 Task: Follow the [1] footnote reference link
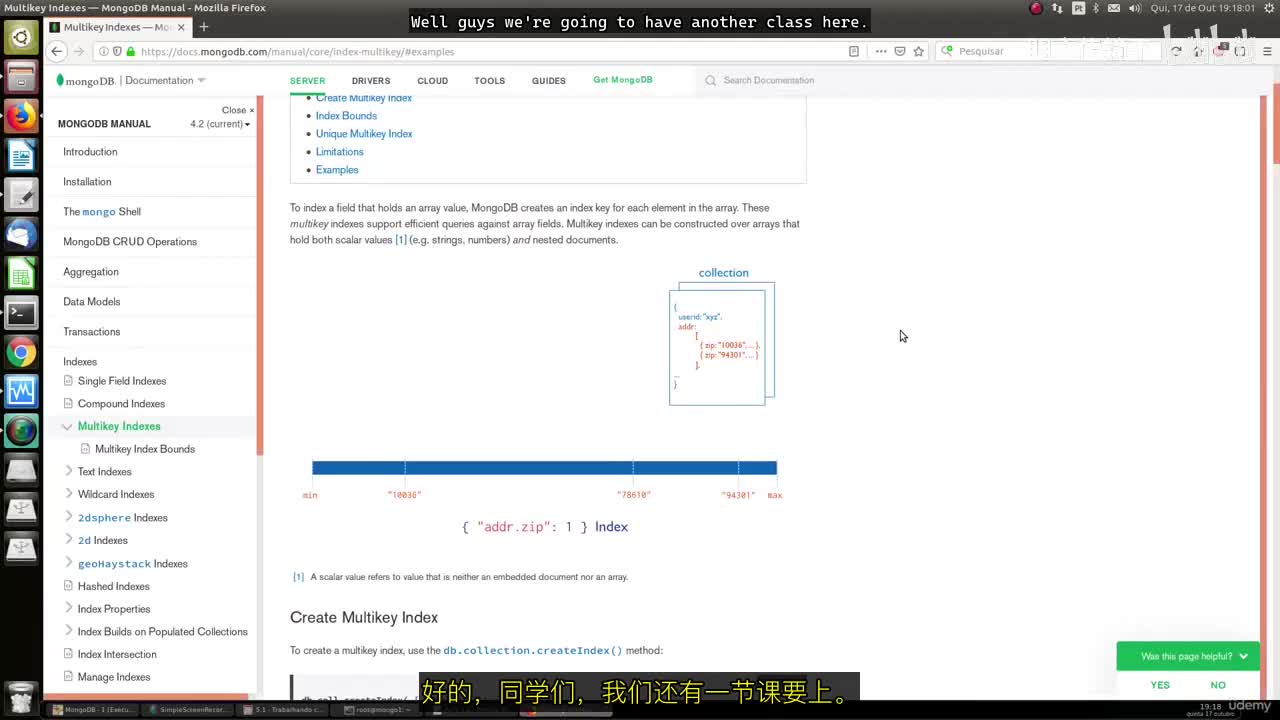(x=401, y=240)
